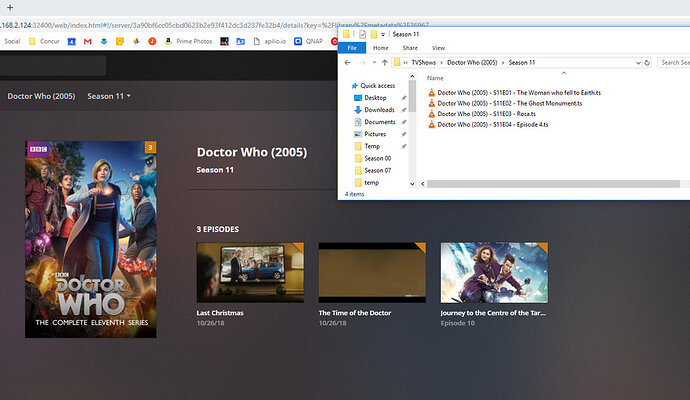Expand the Explorer address bar history dropdown

[638, 63]
